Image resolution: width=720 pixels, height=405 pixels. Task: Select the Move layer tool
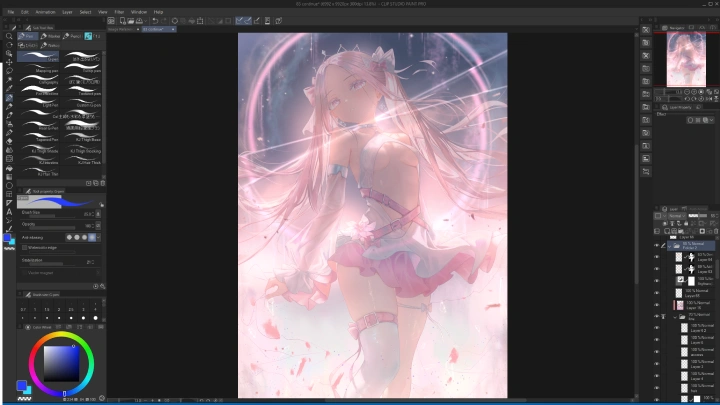coord(9,62)
